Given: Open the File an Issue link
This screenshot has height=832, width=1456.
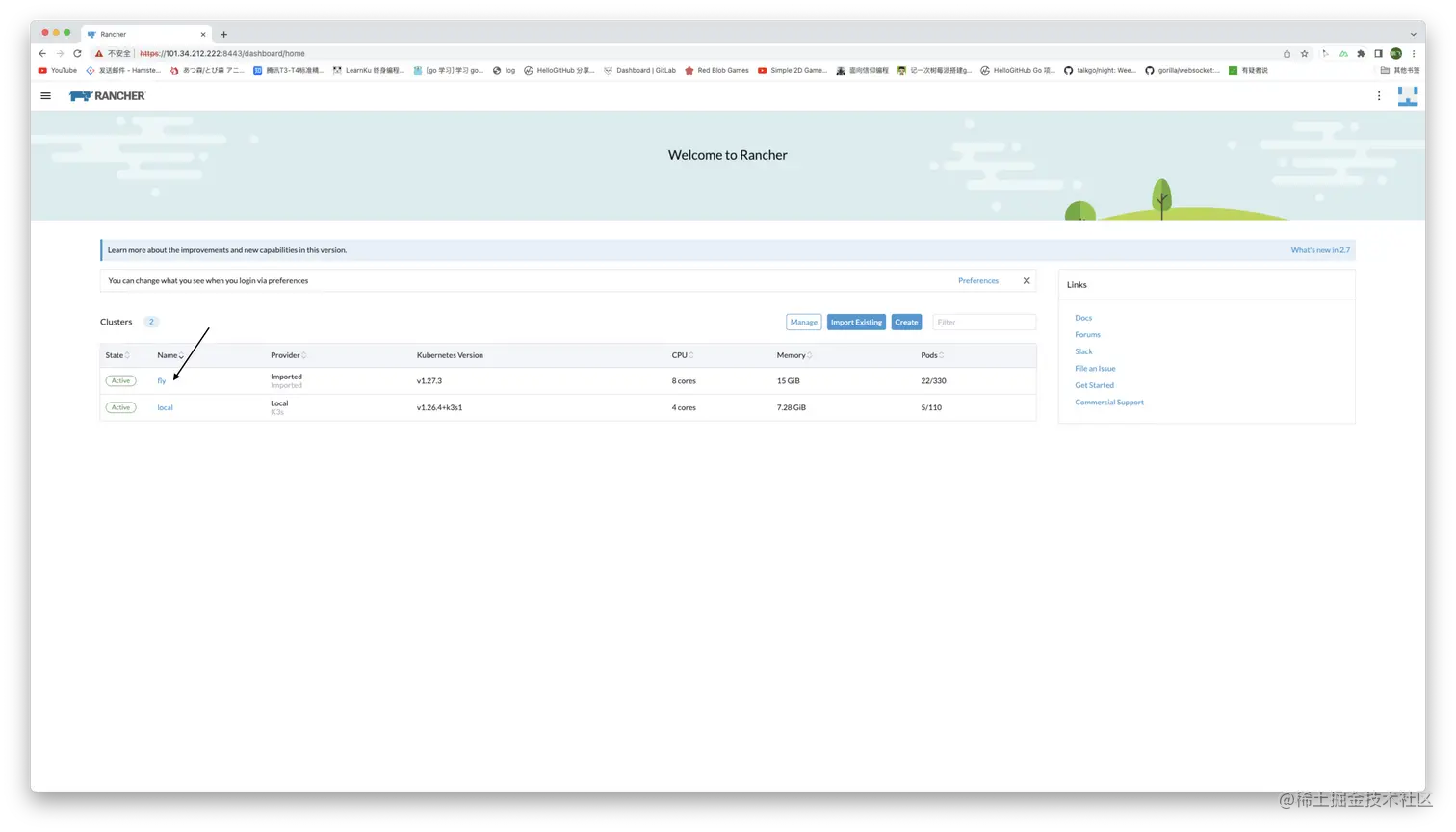Looking at the screenshot, I should [1095, 369].
